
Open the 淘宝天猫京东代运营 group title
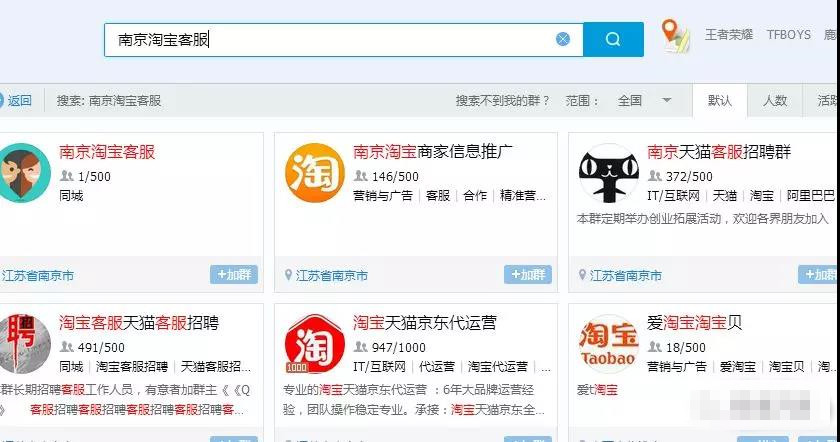(425, 323)
